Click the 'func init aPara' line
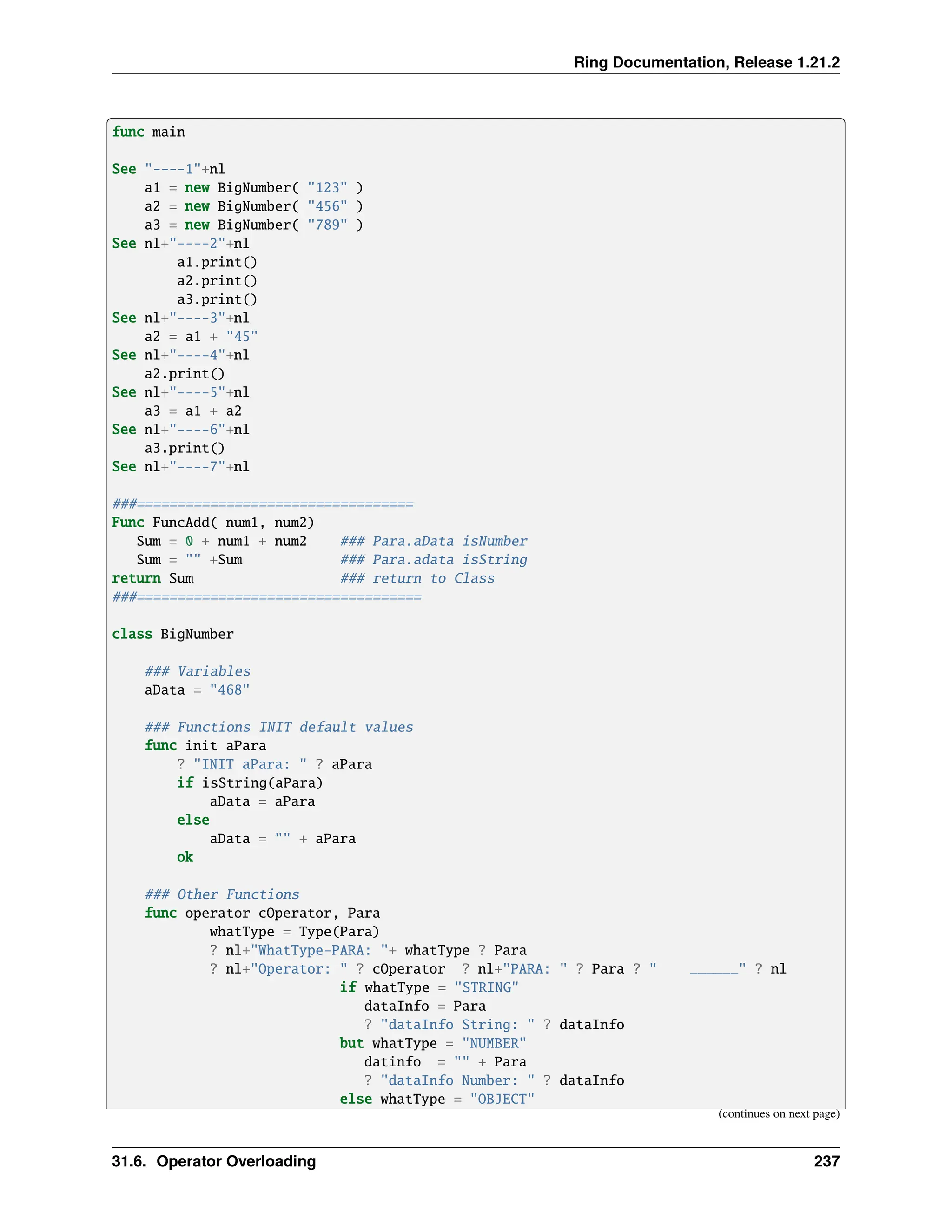 click(x=205, y=746)
